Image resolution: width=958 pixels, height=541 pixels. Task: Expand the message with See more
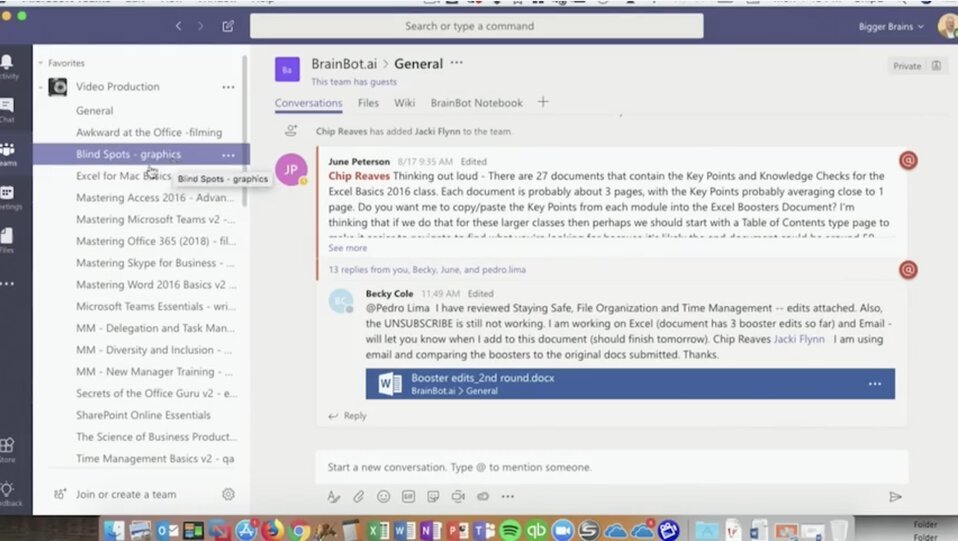point(348,248)
